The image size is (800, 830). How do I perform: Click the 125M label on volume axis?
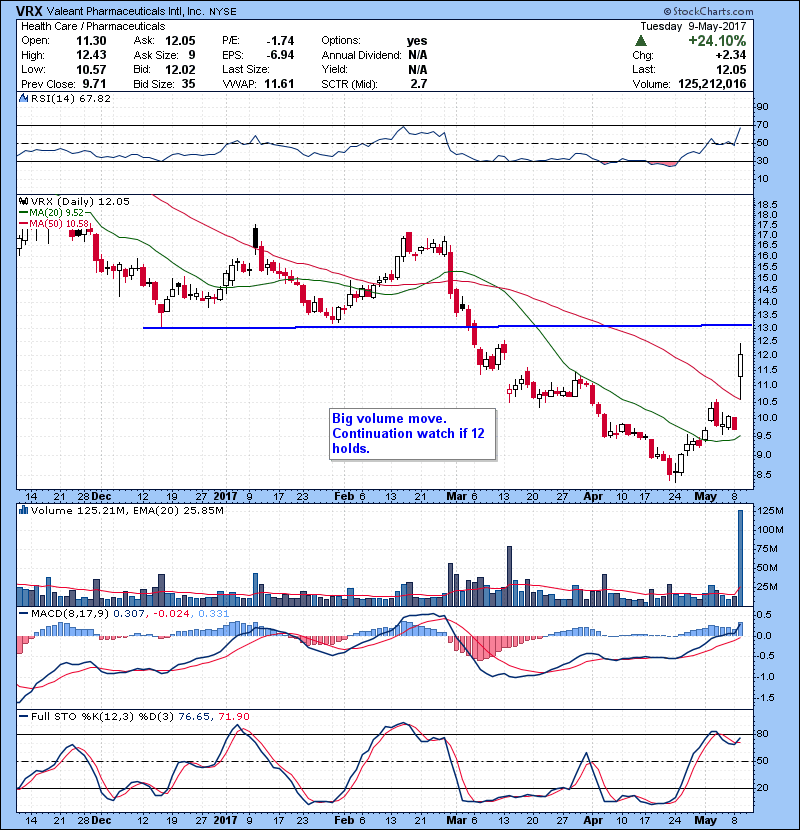pos(771,511)
